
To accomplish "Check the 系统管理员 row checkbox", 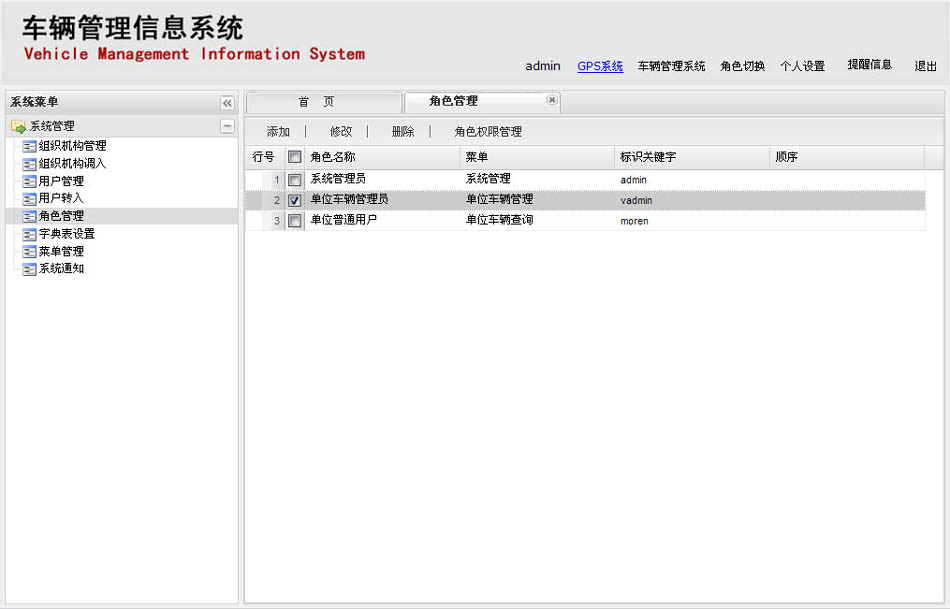I will tap(295, 180).
